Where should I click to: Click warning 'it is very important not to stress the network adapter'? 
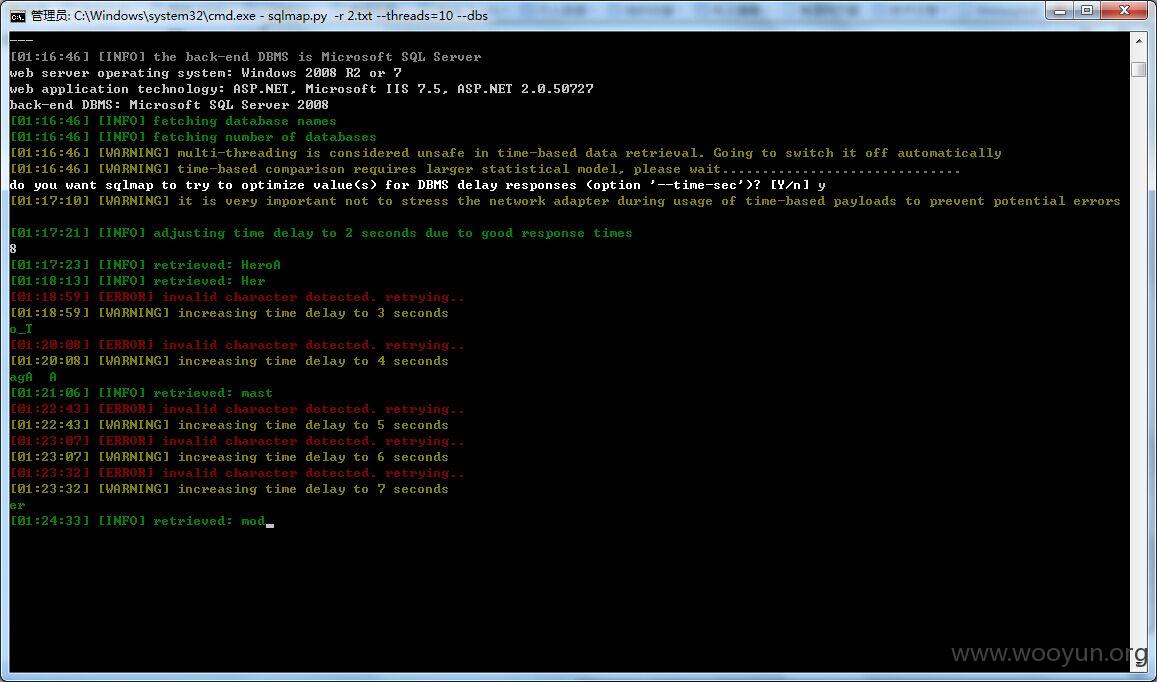(565, 202)
